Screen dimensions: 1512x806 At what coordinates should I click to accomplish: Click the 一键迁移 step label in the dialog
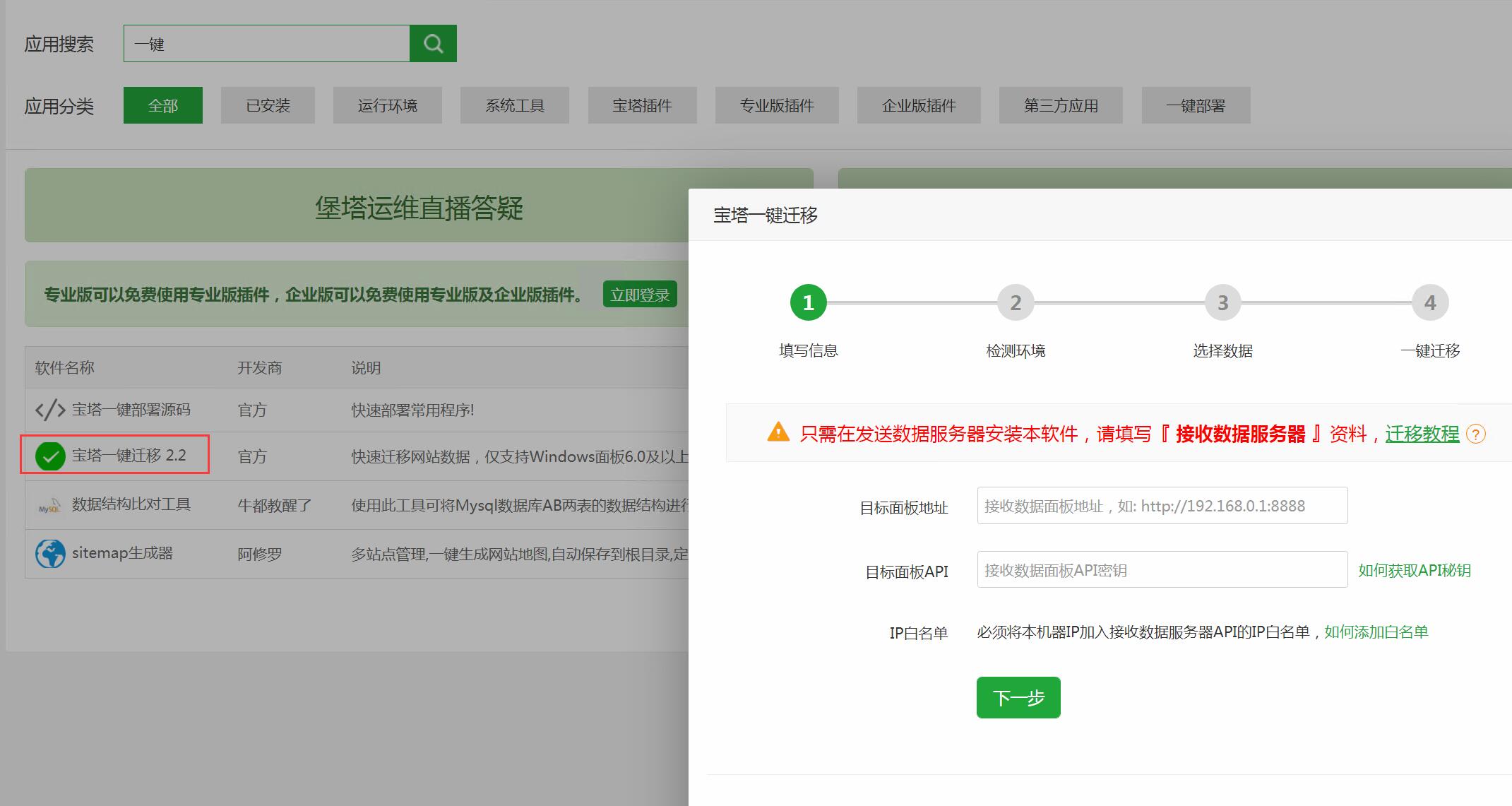click(1430, 350)
